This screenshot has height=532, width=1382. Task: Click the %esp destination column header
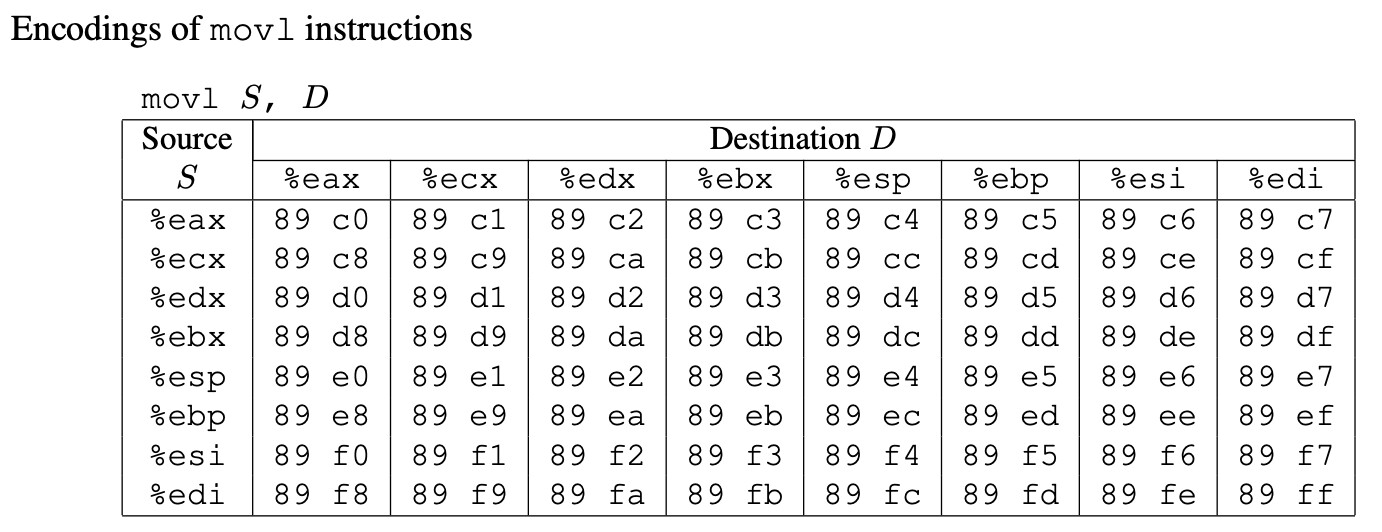click(x=872, y=180)
